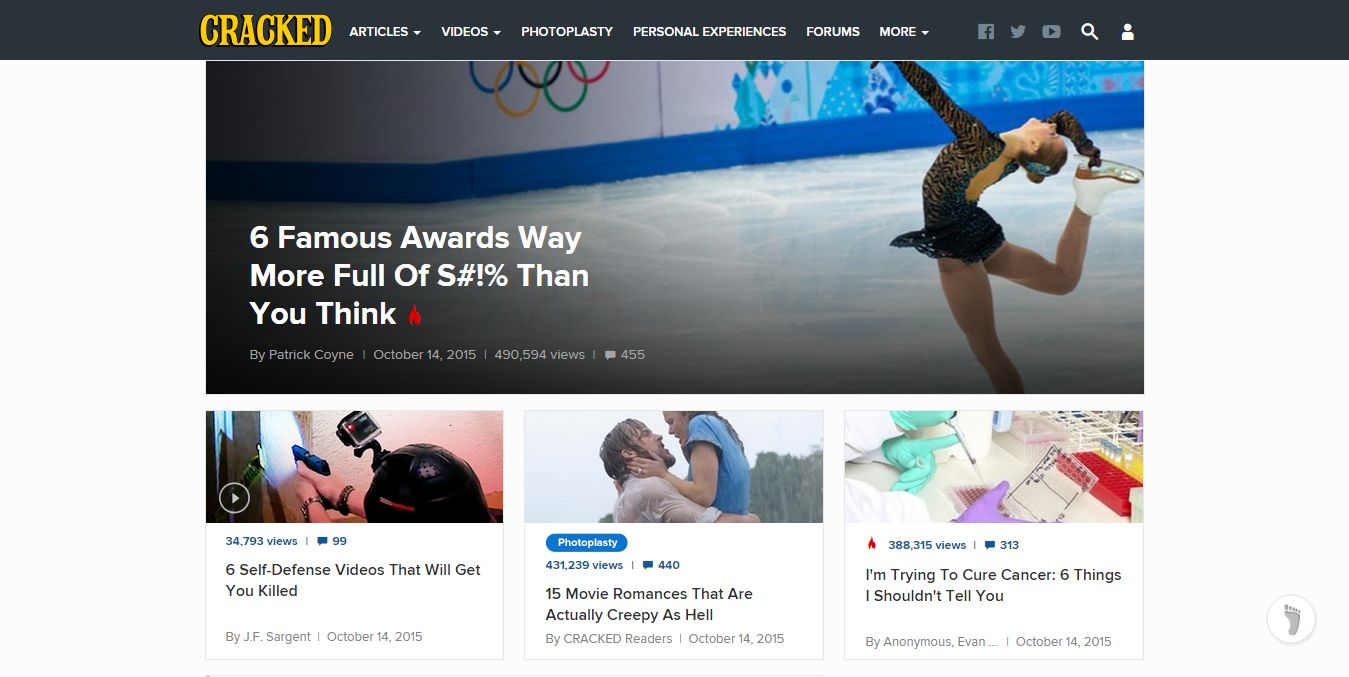The width and height of the screenshot is (1349, 677).
Task: Expand the ARTICLES dropdown menu
Action: tap(385, 31)
